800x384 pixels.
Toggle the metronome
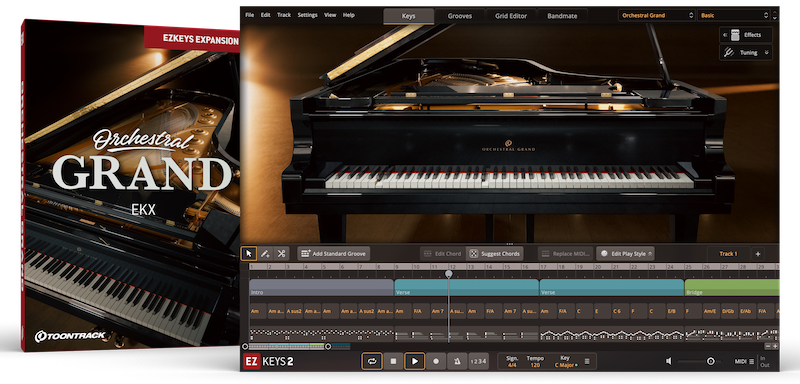tap(457, 361)
